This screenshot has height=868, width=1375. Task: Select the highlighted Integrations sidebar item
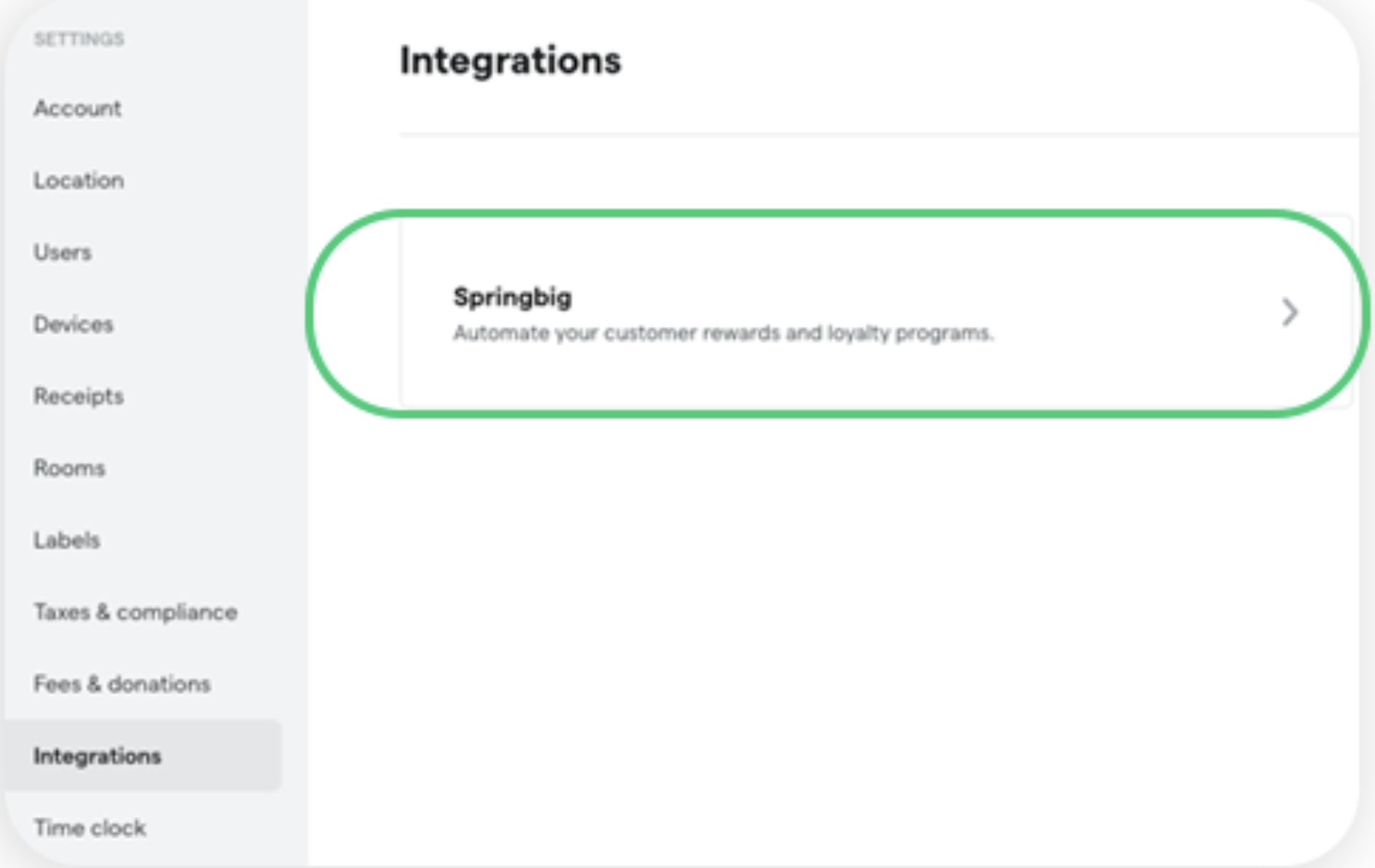(143, 756)
